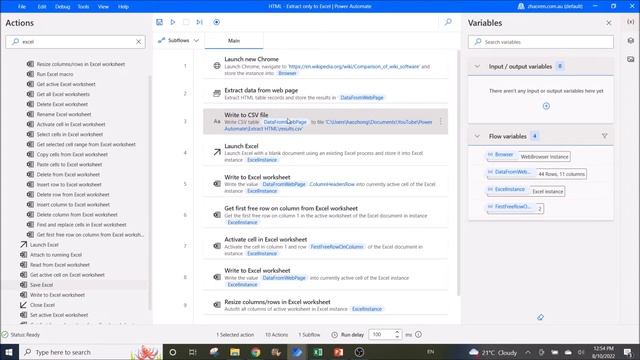Run the flow with the play button
The width and height of the screenshot is (640, 360).
click(173, 22)
